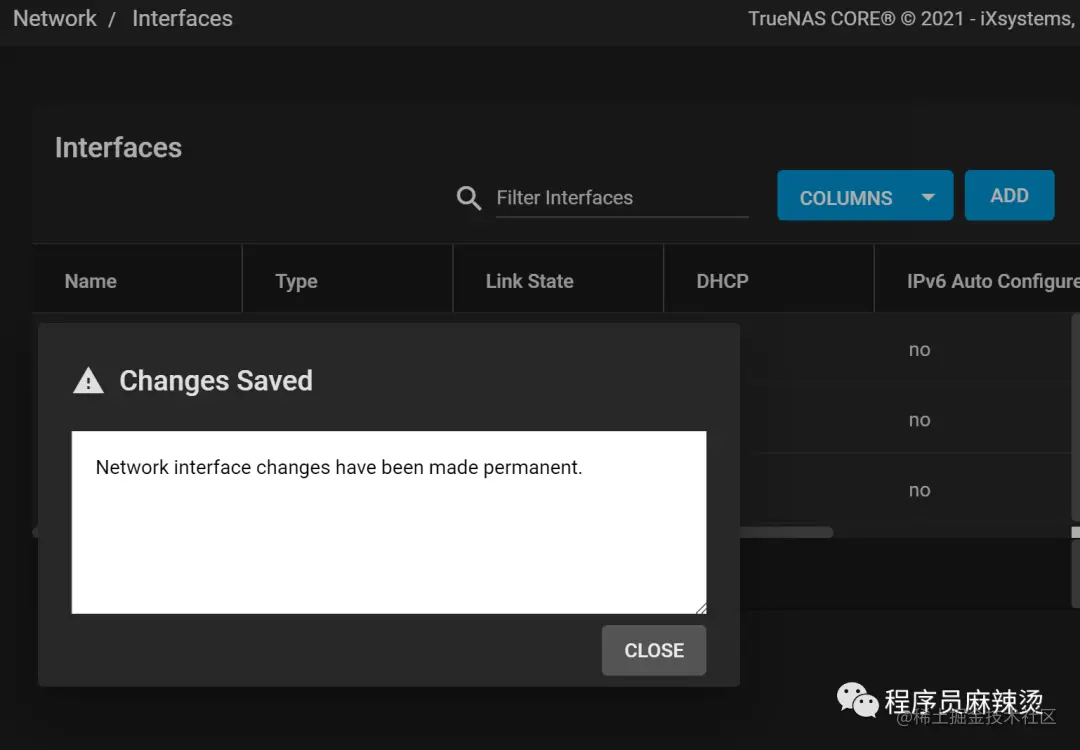Click the ADD interface button
The height and width of the screenshot is (750, 1080).
[x=1009, y=196]
